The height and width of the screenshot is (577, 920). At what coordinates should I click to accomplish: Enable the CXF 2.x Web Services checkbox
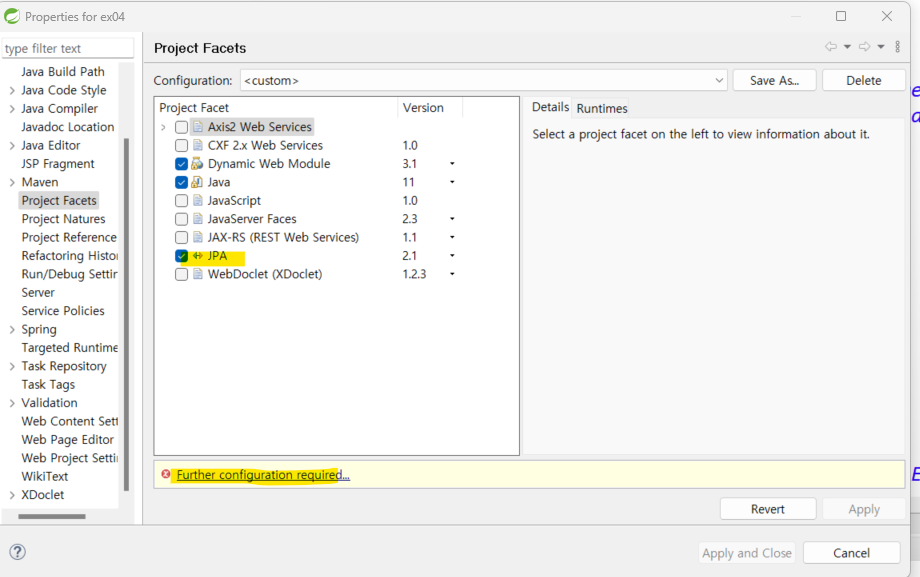(x=181, y=146)
